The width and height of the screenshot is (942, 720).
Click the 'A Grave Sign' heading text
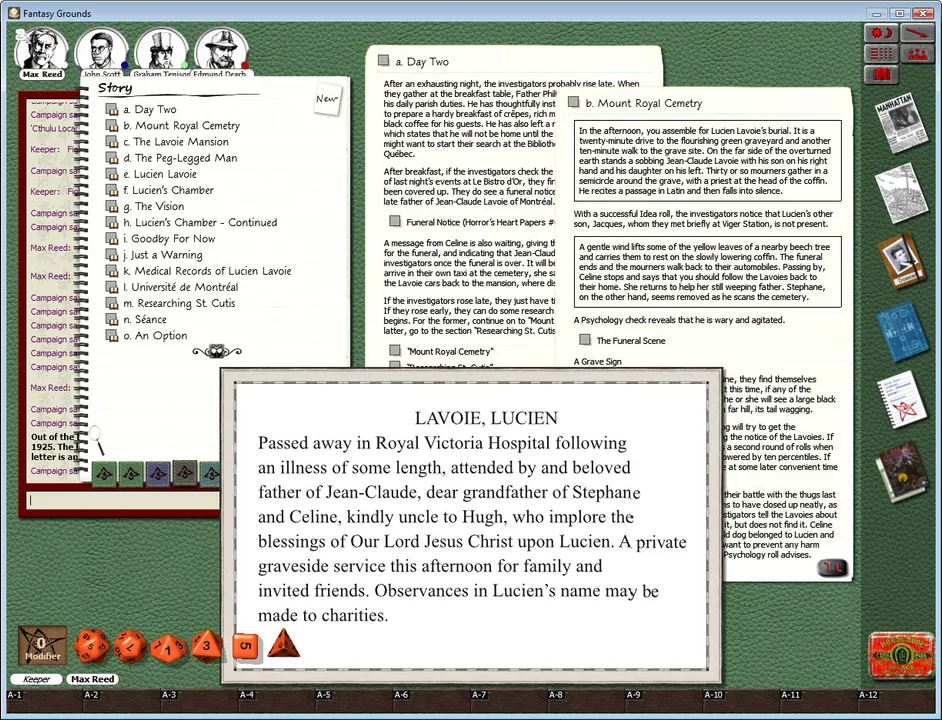(598, 361)
